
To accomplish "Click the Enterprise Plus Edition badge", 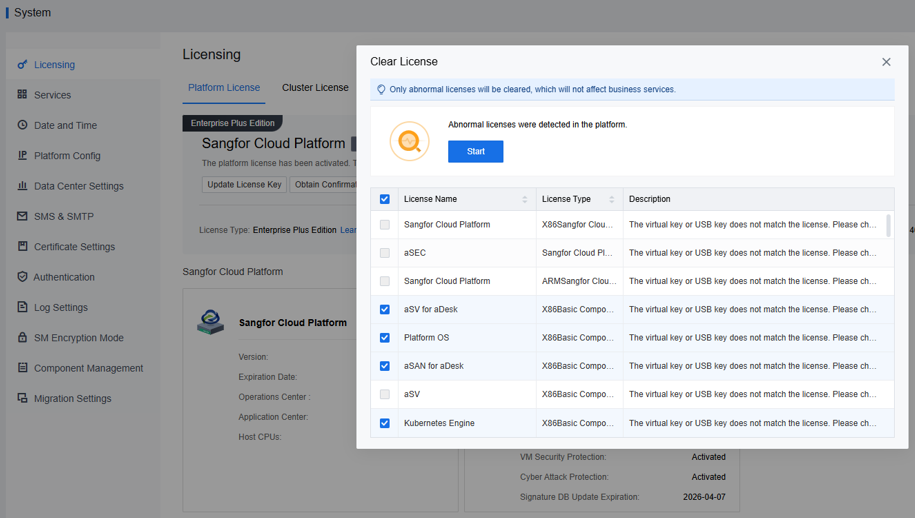I will click(x=232, y=123).
